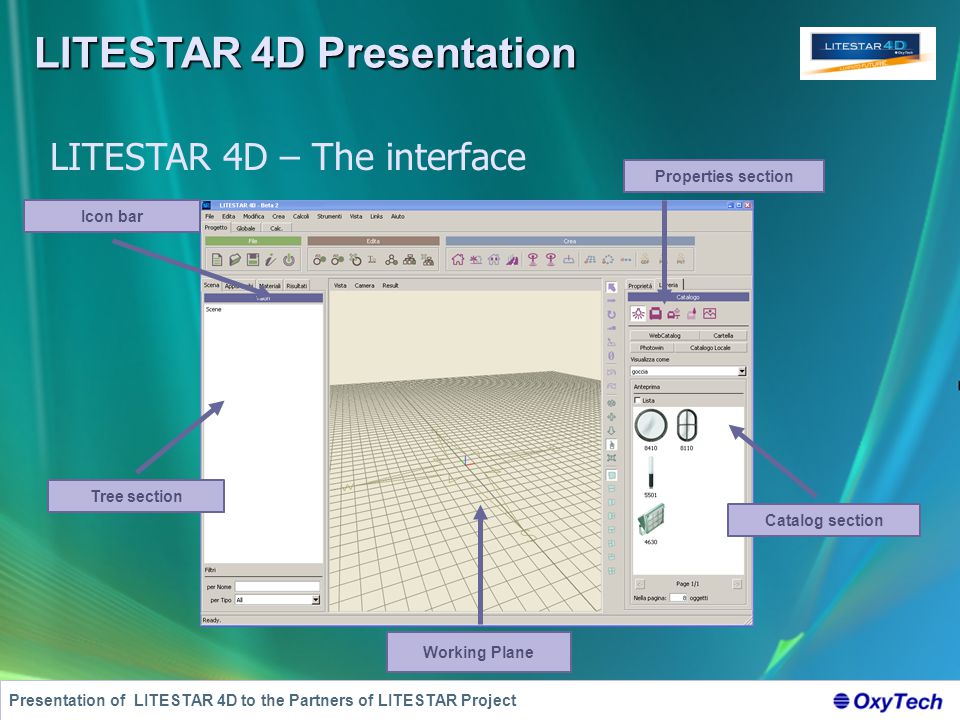Click the open project folder icon
The image size is (960, 720).
click(234, 260)
